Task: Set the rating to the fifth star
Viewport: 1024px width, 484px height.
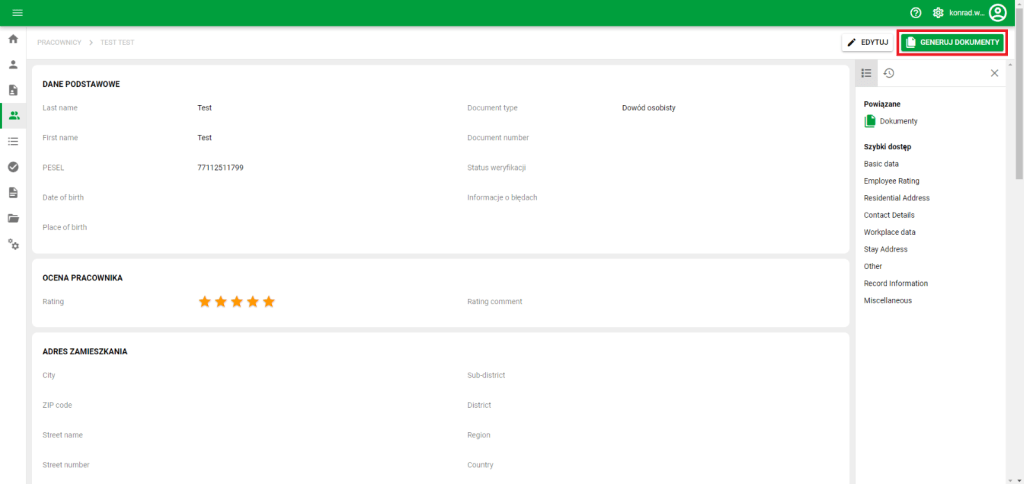Action: pos(268,301)
